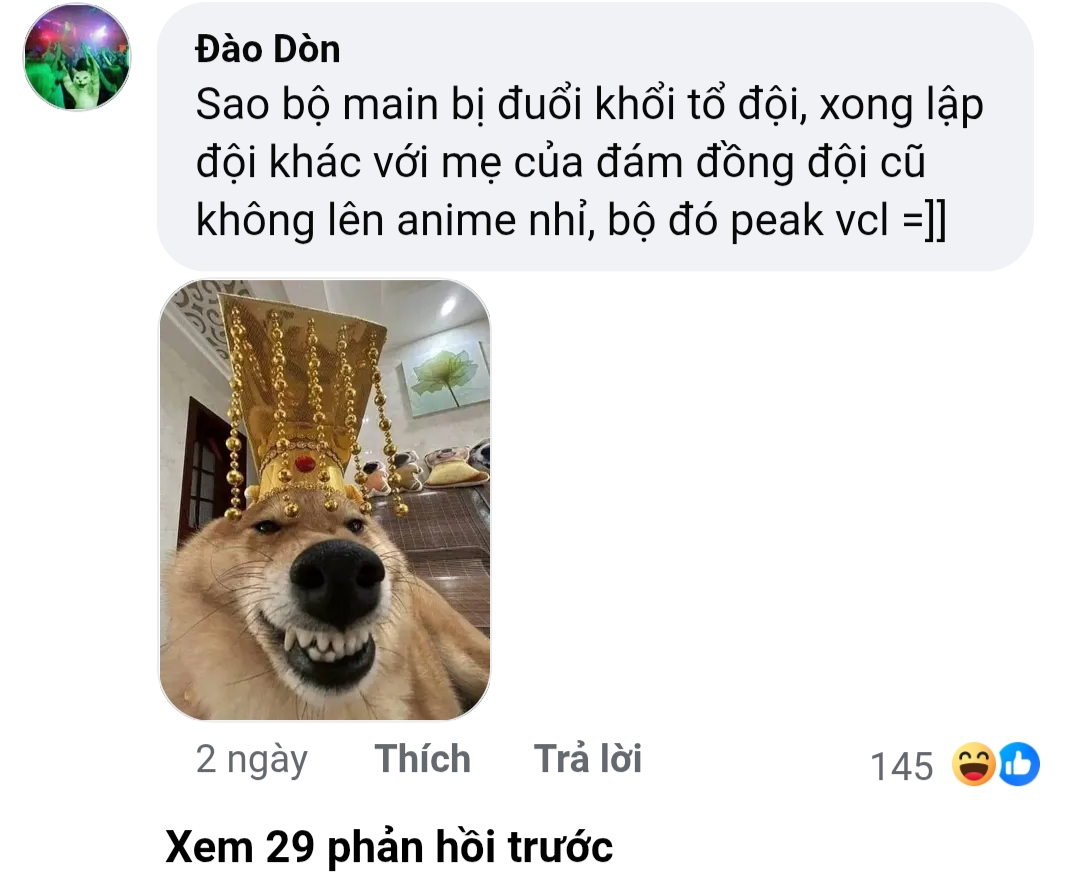This screenshot has width=1080, height=896.
Task: Open Đào Dòn's profile picture avatar
Action: point(77,58)
